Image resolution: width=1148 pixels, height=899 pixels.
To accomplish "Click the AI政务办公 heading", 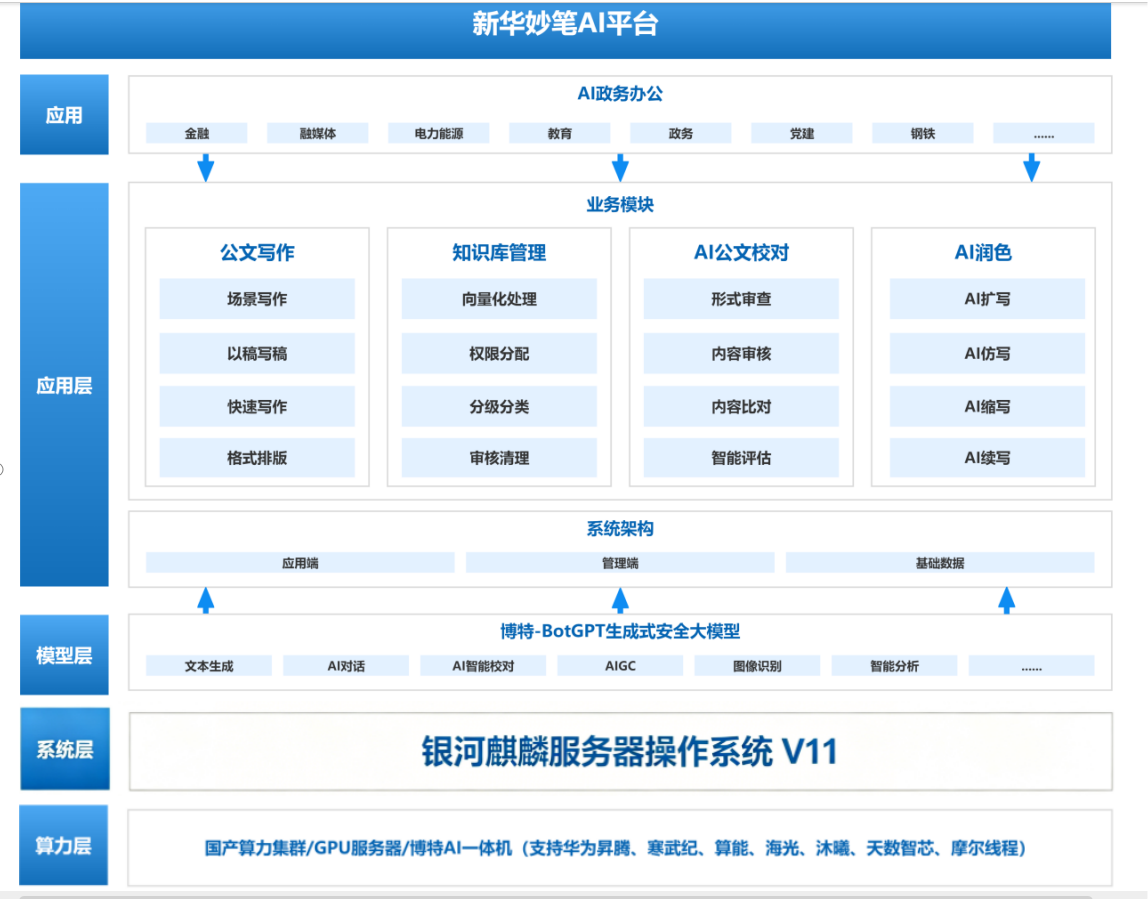I will (620, 94).
